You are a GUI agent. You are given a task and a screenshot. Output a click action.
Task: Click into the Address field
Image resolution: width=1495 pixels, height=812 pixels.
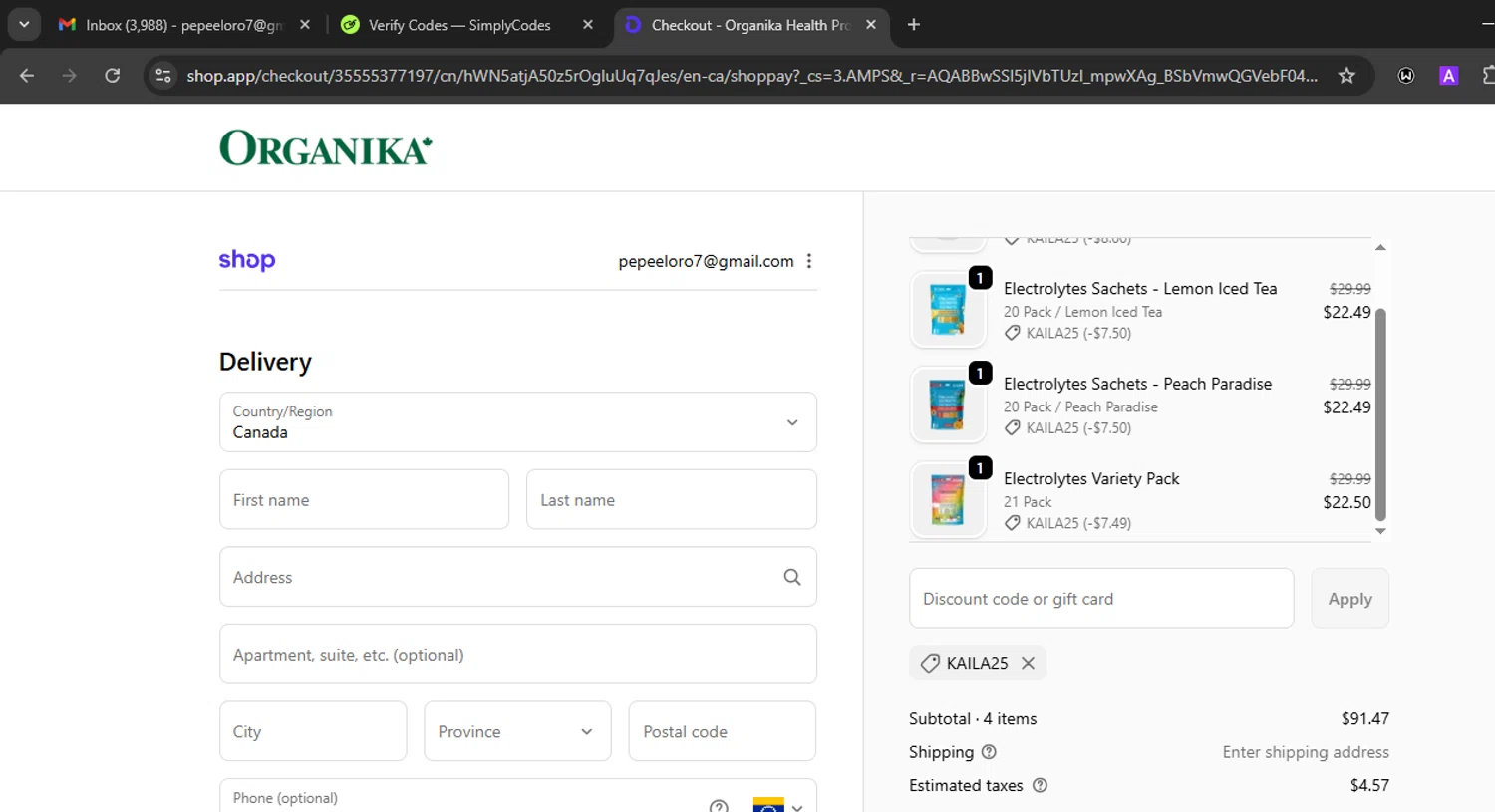518,577
